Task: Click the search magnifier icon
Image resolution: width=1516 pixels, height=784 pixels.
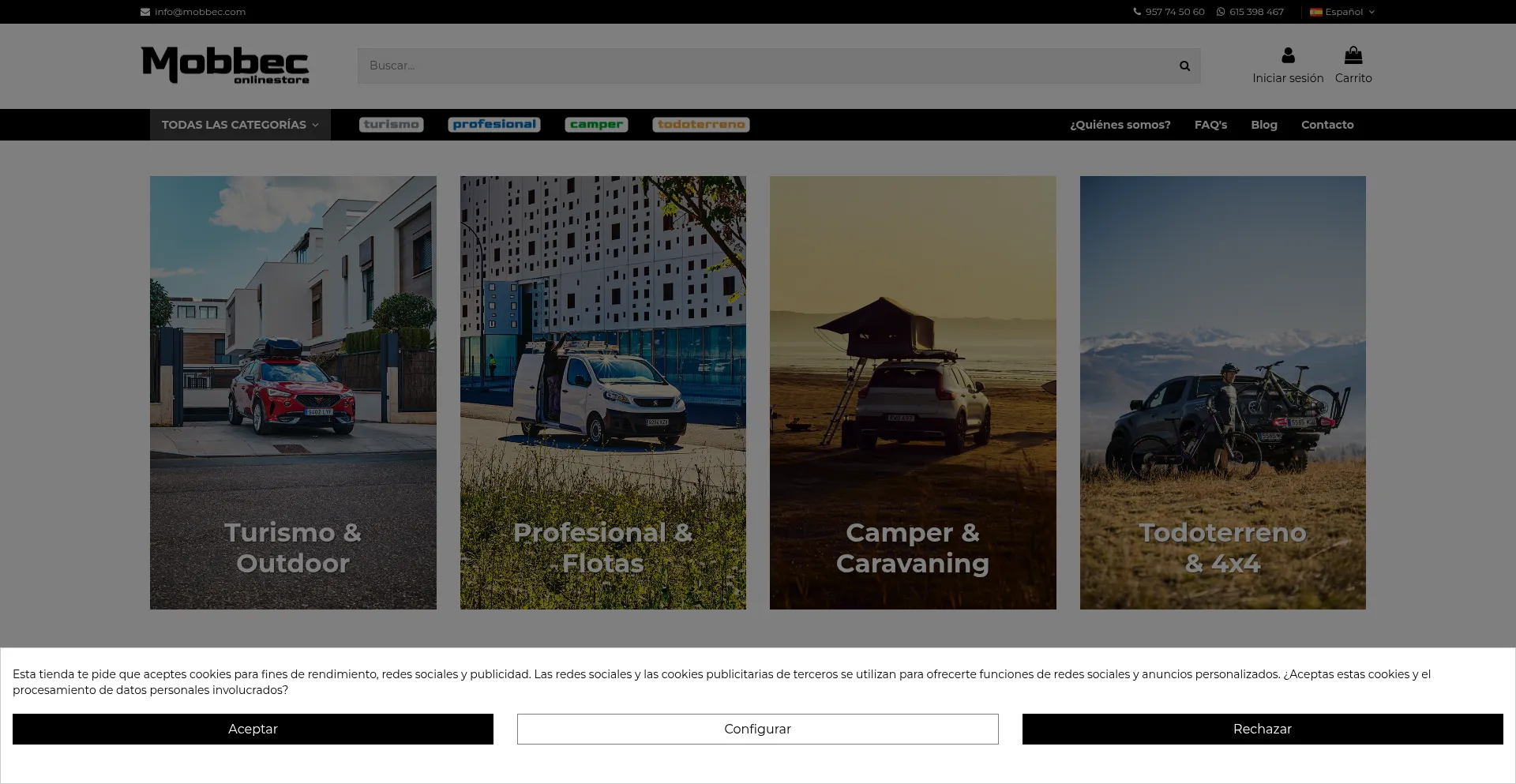Action: [1184, 66]
